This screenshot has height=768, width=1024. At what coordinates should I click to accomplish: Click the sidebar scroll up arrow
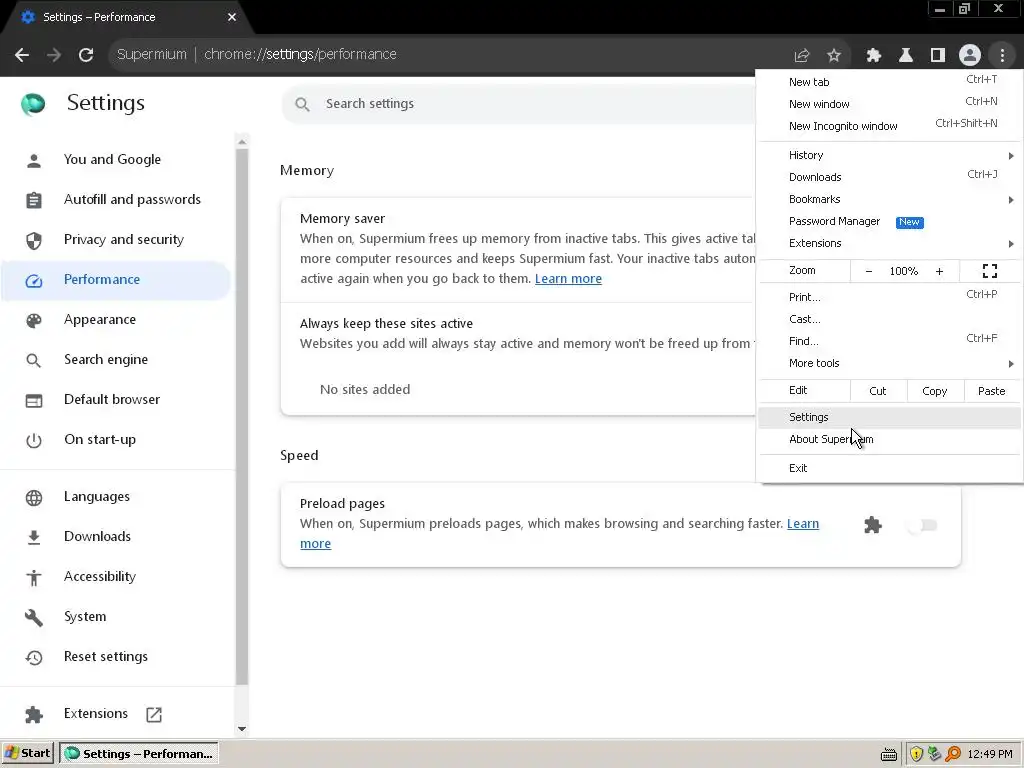pos(242,142)
